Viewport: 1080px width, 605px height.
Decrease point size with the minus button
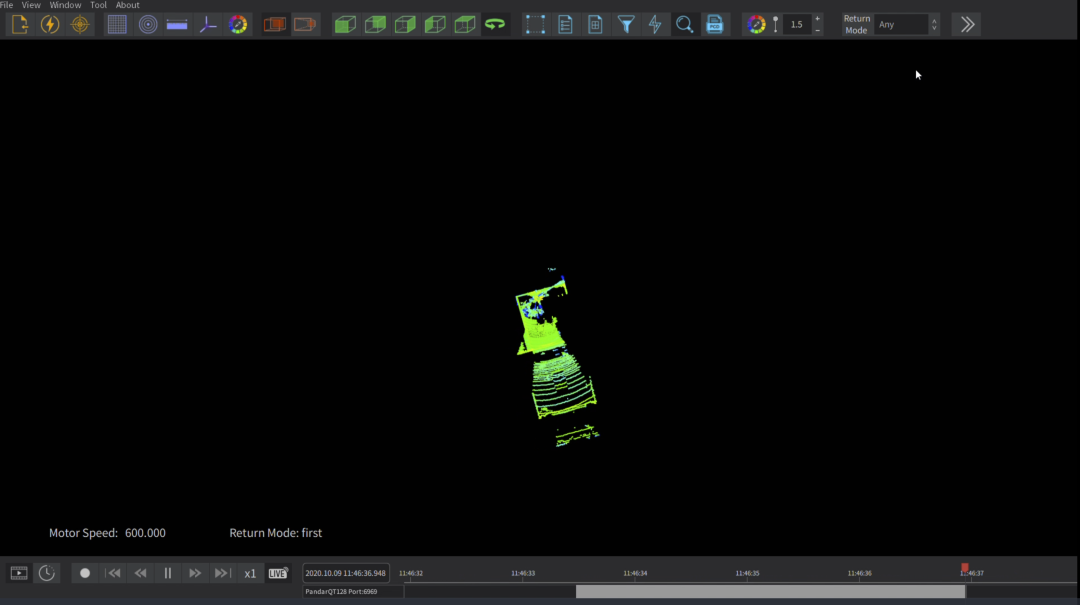click(x=818, y=30)
